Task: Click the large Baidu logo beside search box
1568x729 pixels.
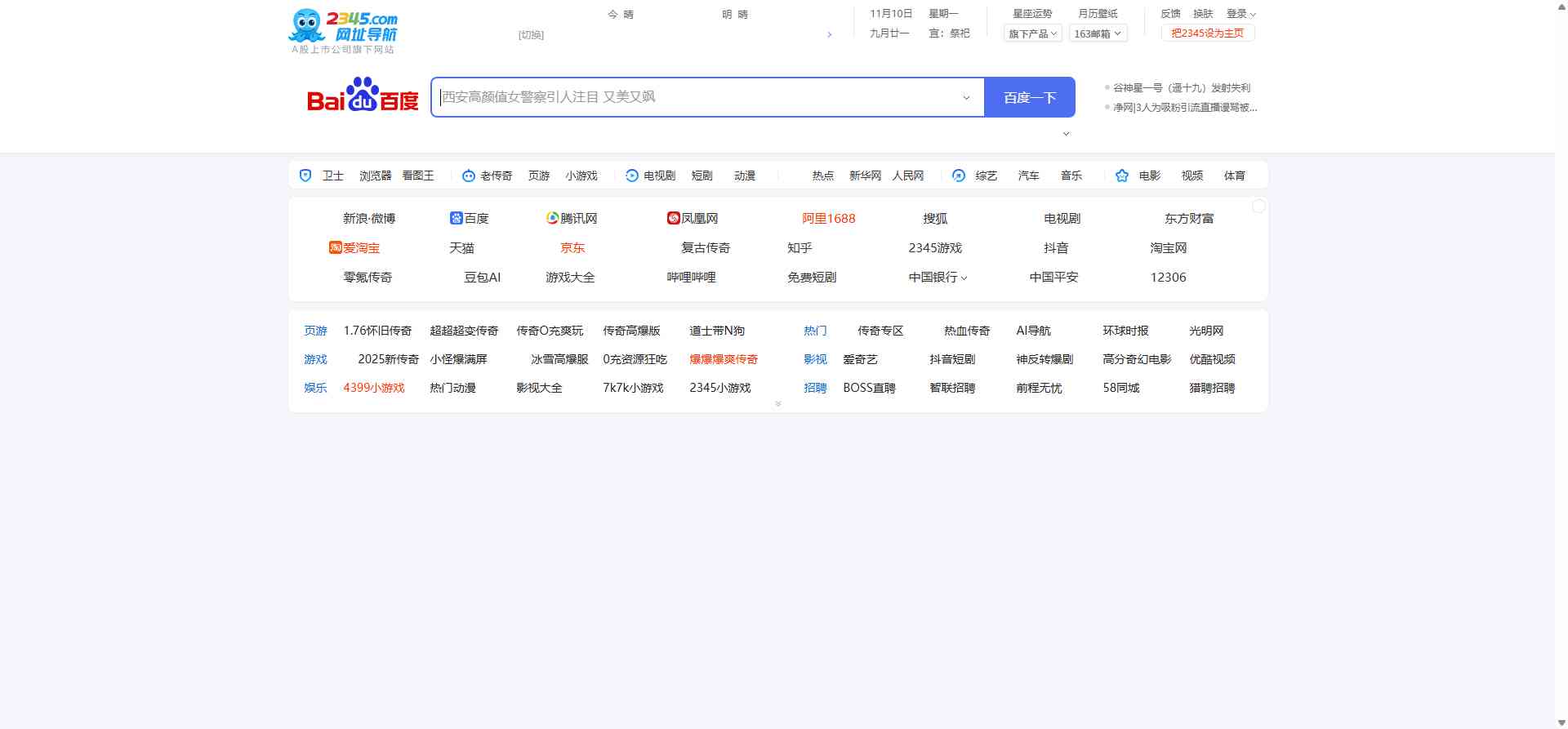Action: click(x=363, y=96)
